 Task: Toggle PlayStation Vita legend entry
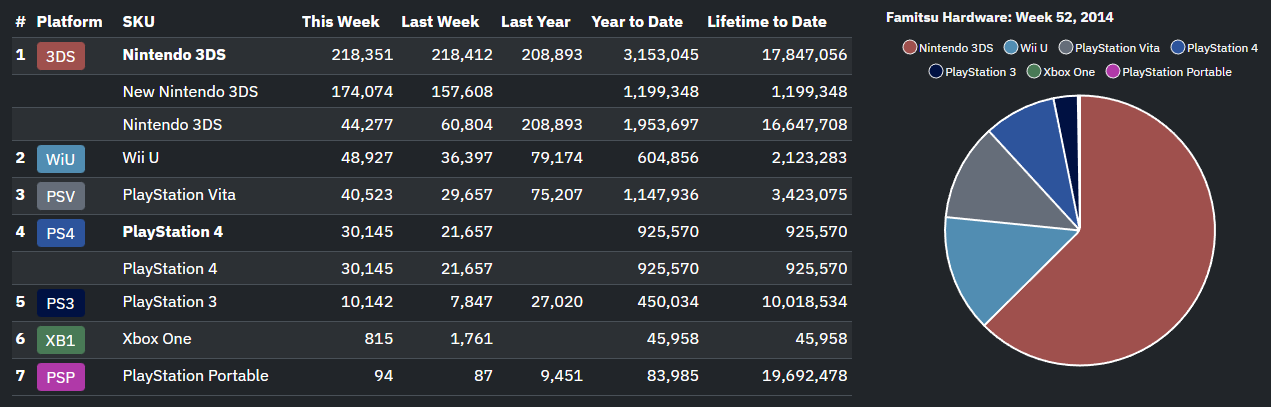1110,47
